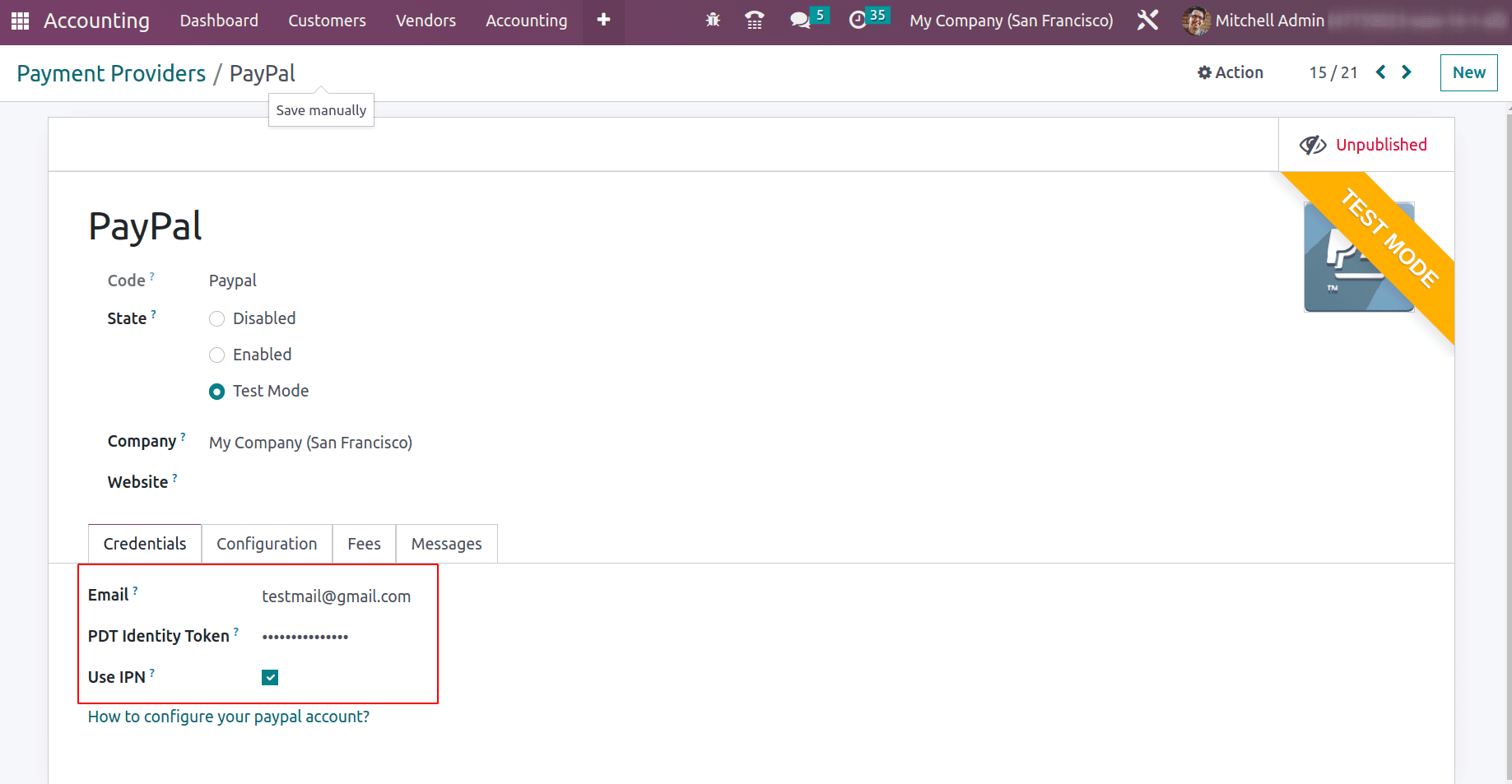The image size is (1512, 784).
Task: Click the pager counter 15 / 21
Action: pos(1333,72)
